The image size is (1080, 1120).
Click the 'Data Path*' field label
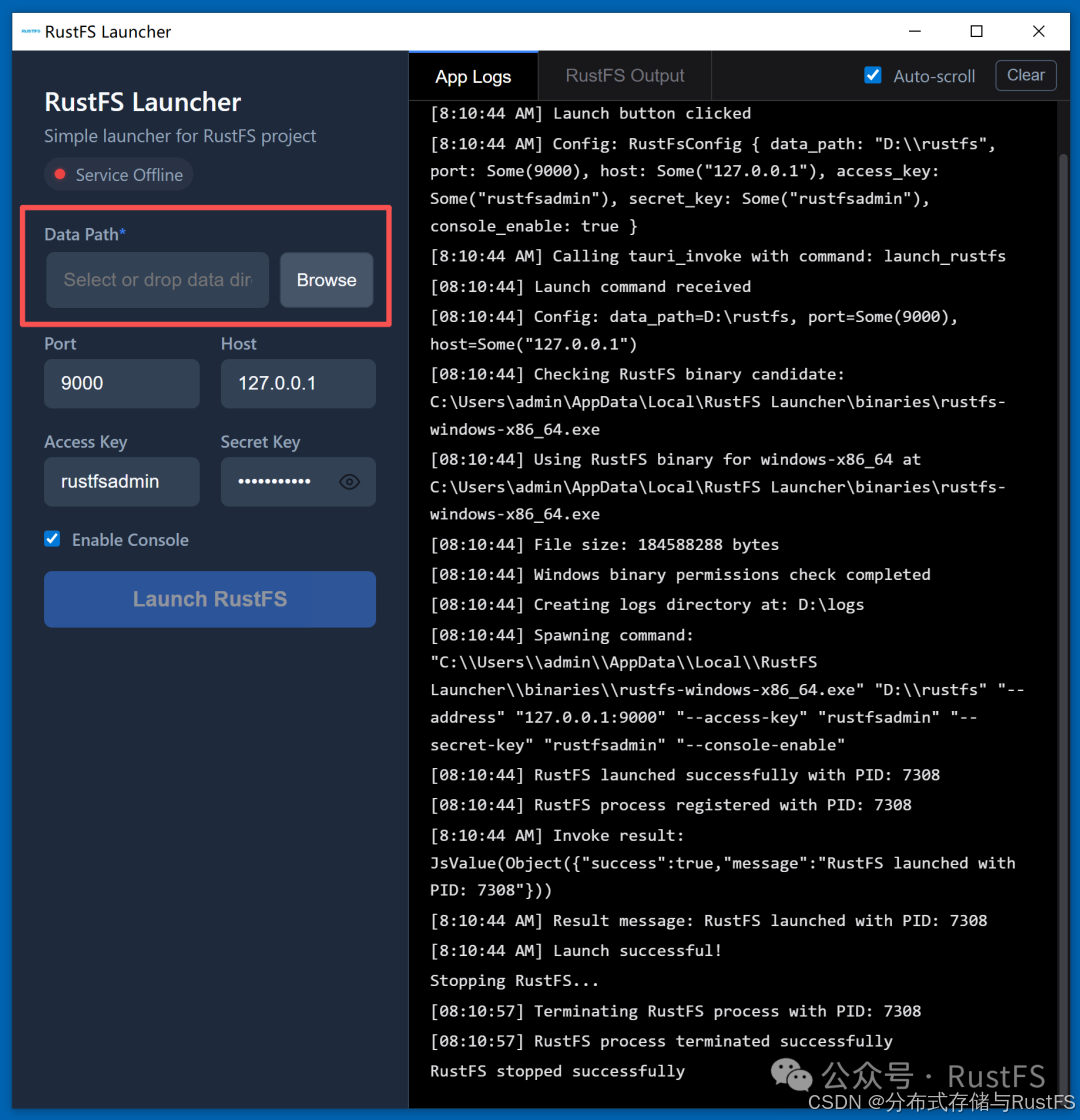85,234
